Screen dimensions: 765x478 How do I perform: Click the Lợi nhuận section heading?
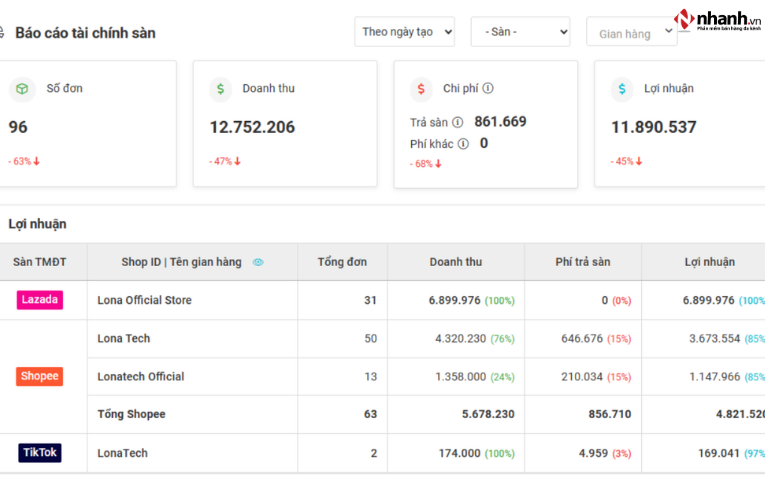pos(37,224)
